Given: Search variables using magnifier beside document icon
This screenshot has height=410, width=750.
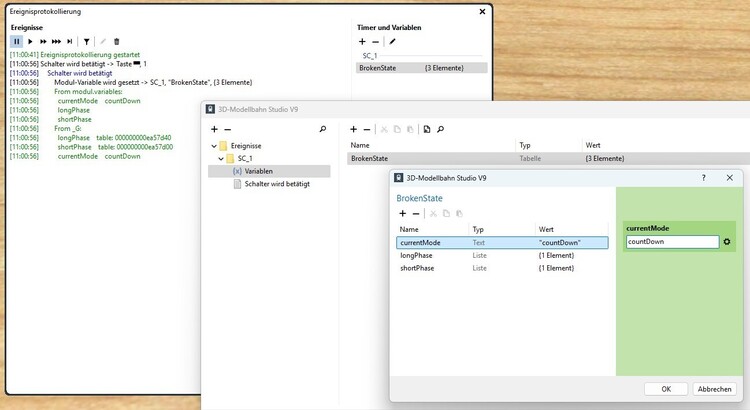Looking at the screenshot, I should point(441,129).
